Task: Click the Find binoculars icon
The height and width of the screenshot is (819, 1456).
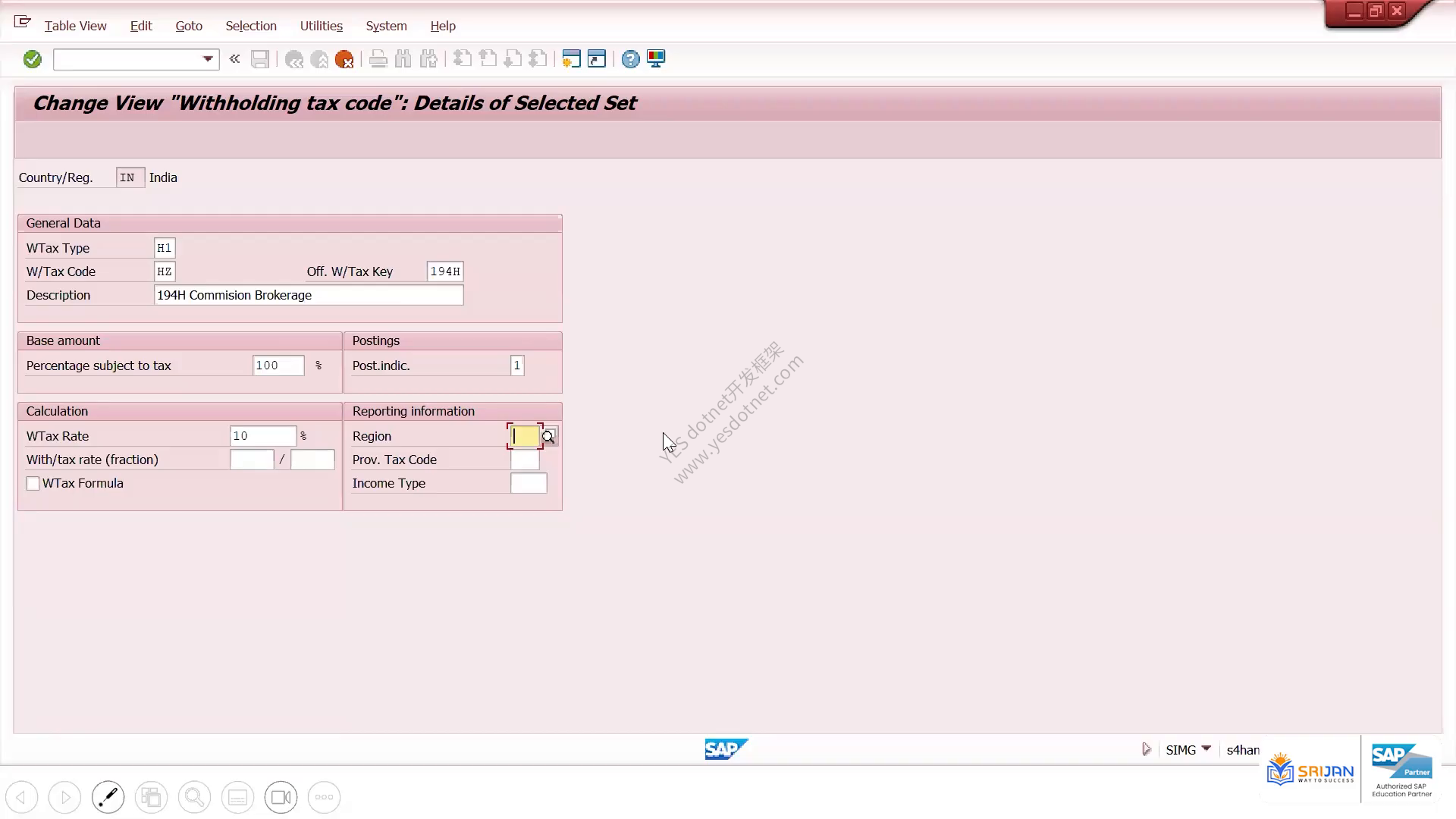Action: tap(403, 59)
